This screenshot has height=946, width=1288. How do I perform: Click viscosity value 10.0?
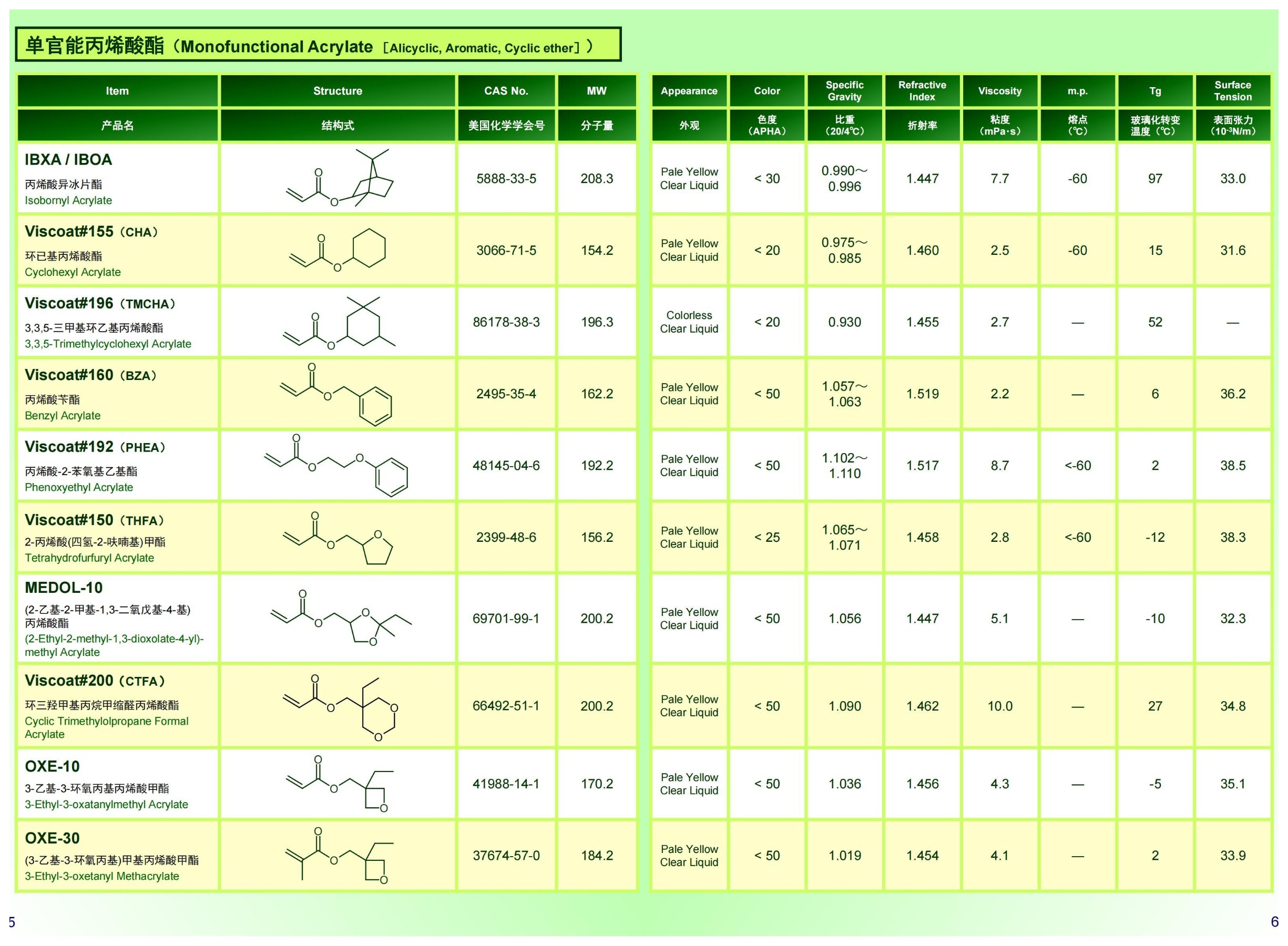click(1000, 706)
